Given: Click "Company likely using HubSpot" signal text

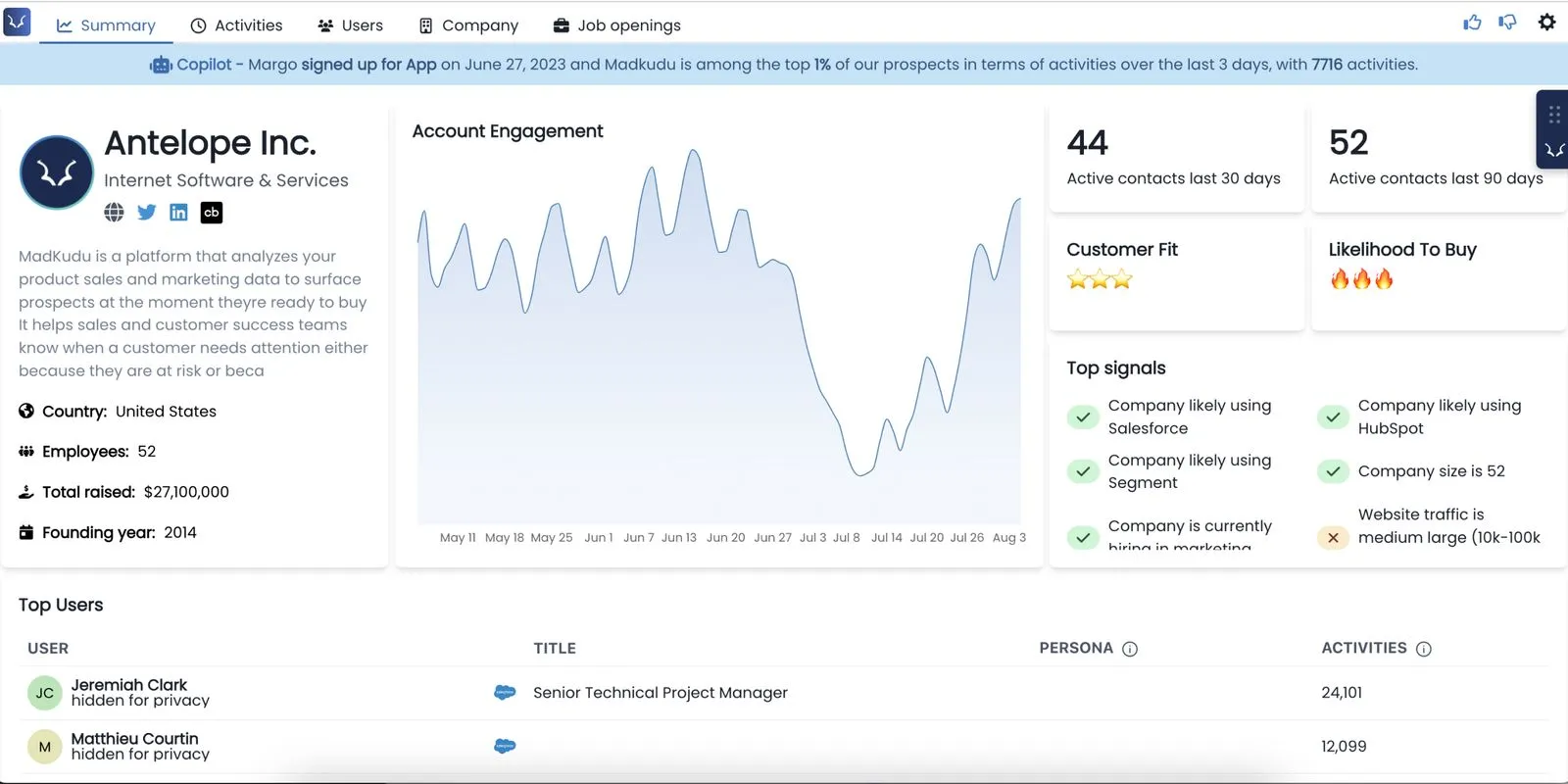Looking at the screenshot, I should 1440,416.
